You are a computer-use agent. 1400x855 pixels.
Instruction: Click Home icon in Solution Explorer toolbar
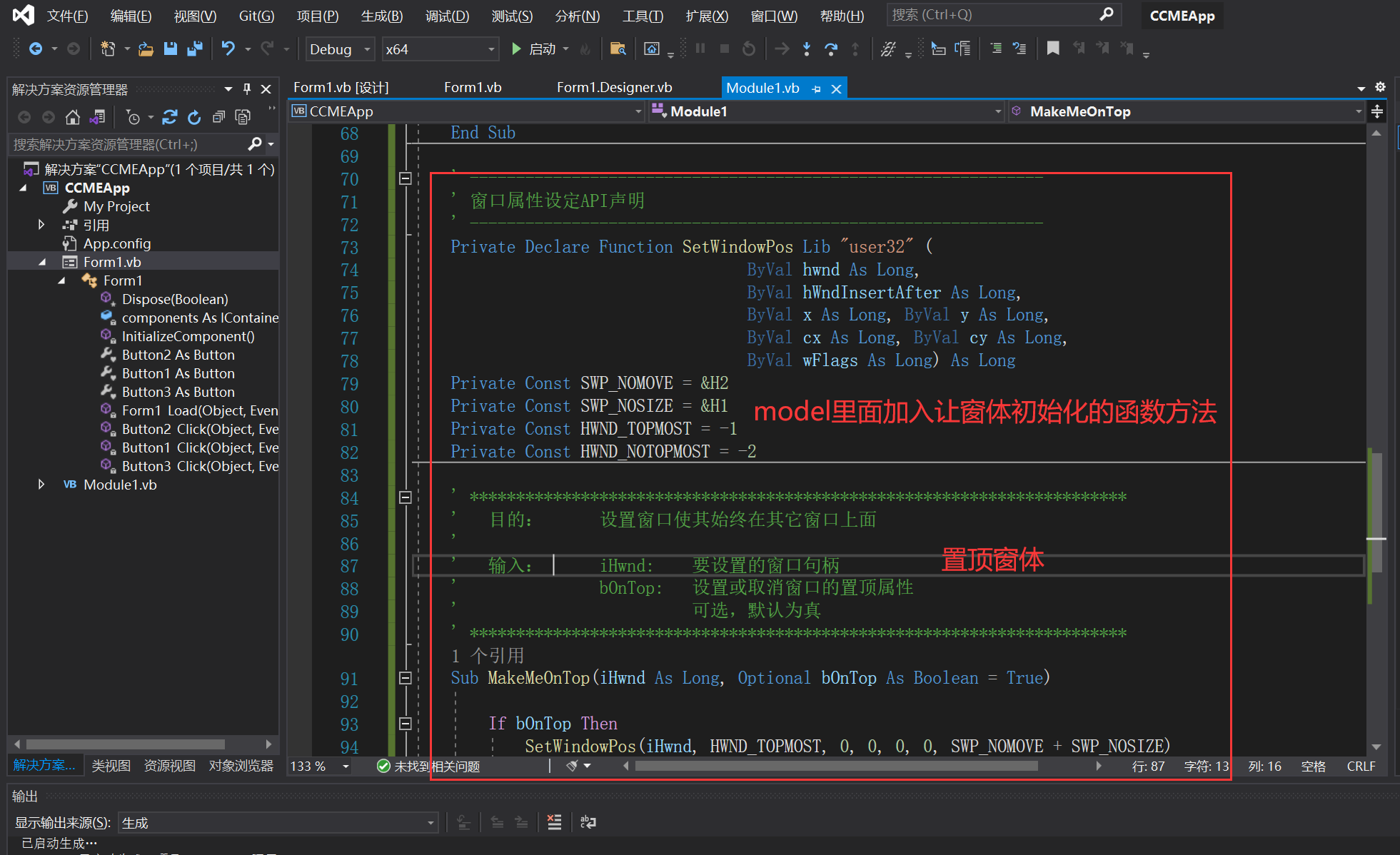coord(72,117)
